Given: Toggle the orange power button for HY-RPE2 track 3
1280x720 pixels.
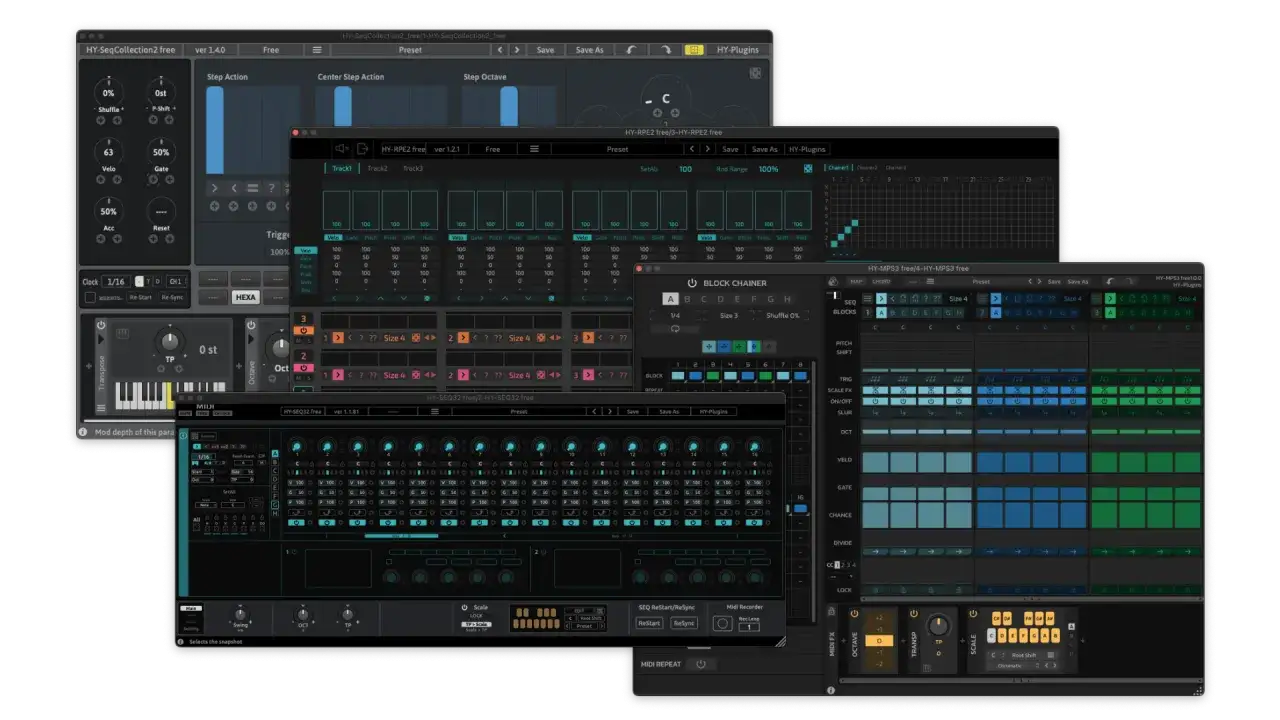Looking at the screenshot, I should (x=304, y=330).
